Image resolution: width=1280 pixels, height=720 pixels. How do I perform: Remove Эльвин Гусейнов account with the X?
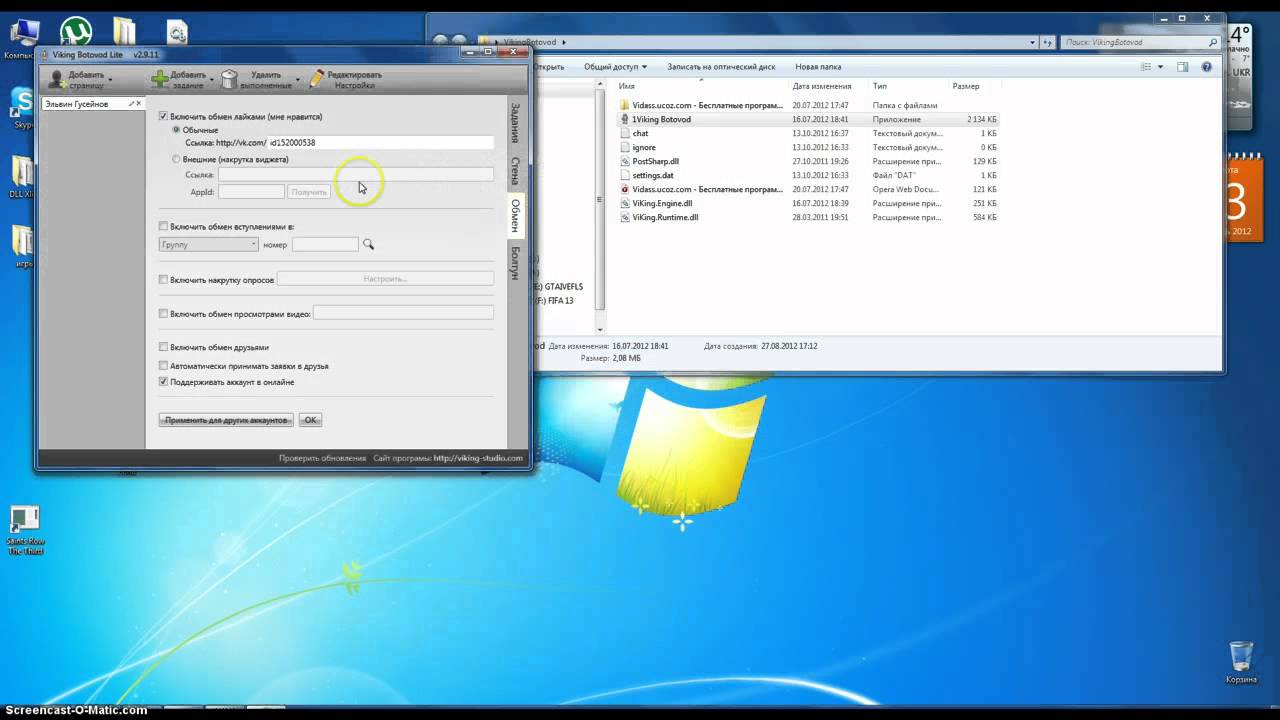click(x=139, y=104)
